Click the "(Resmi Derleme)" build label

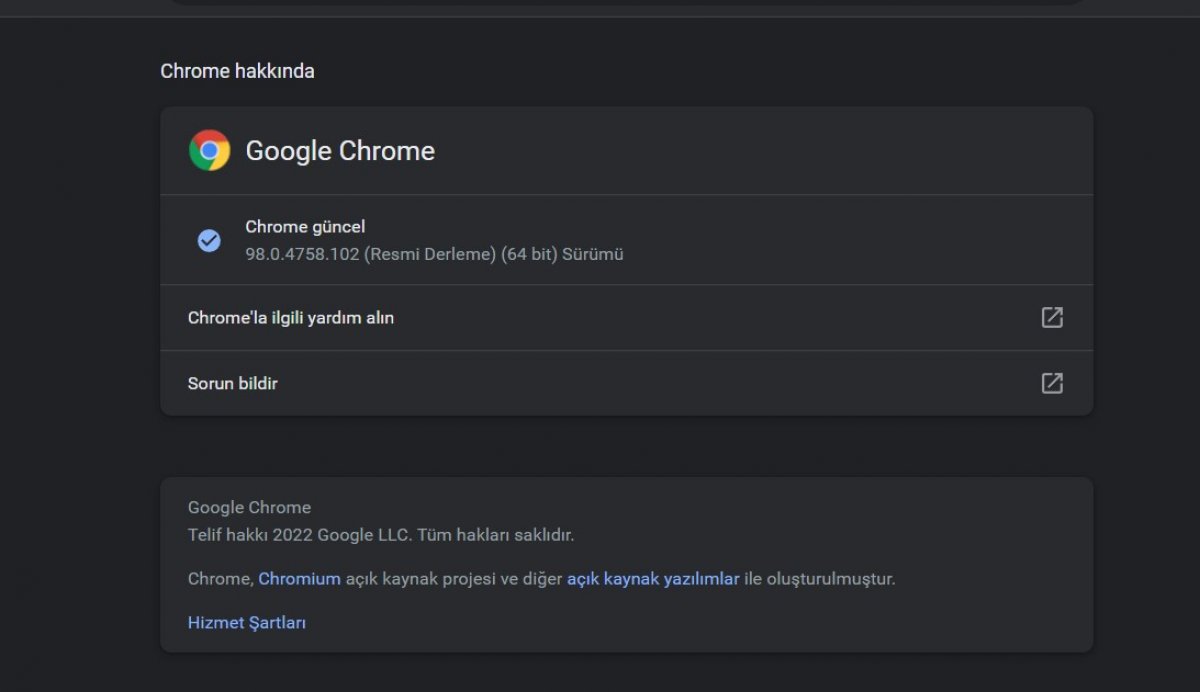pos(430,254)
